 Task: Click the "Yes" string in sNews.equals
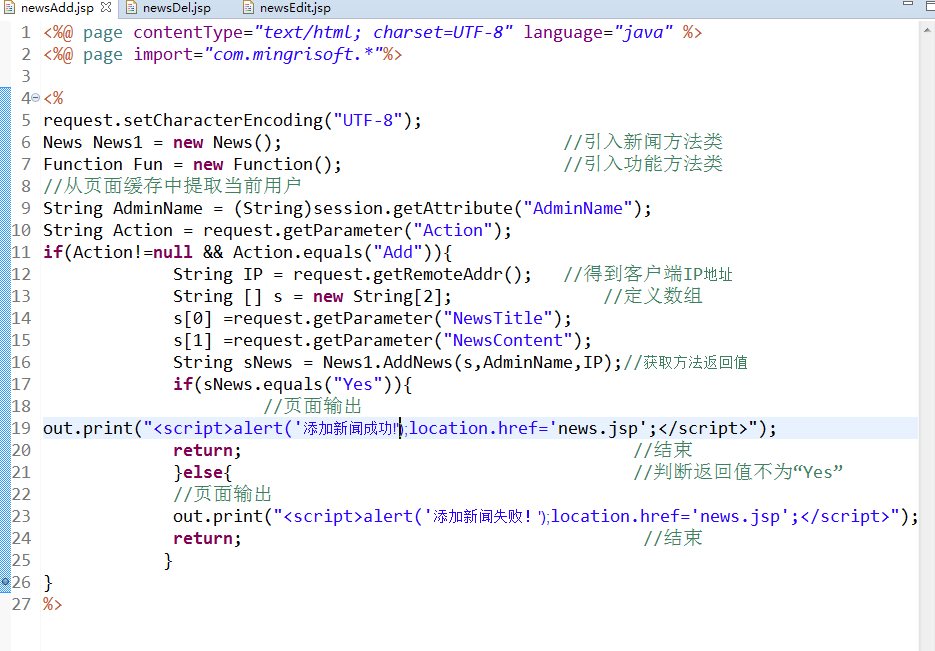pos(358,385)
